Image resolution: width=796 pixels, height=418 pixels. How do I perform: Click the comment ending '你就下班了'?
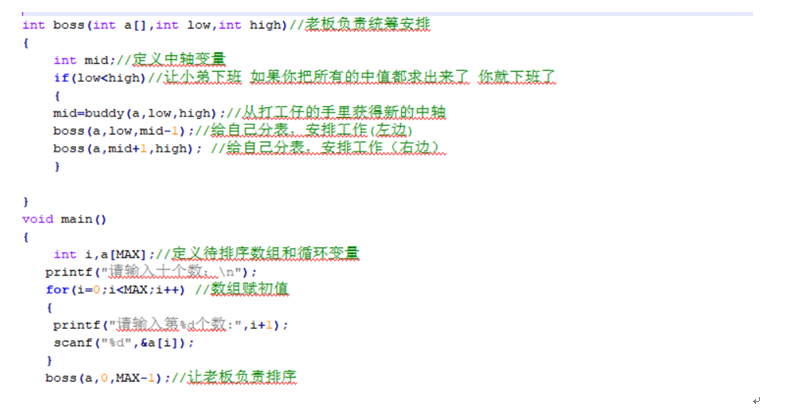tap(517, 77)
